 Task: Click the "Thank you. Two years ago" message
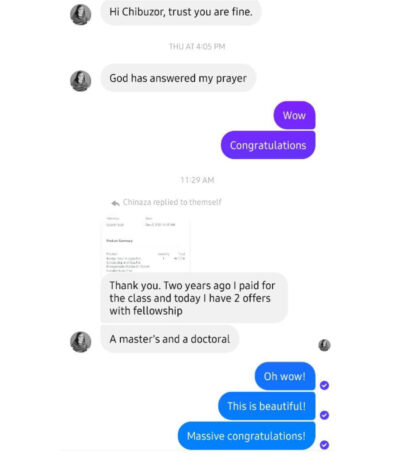pos(194,298)
